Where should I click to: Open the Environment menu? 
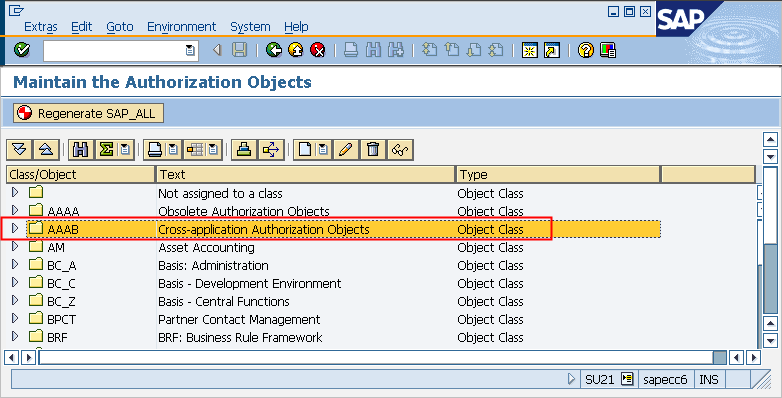tap(182, 27)
